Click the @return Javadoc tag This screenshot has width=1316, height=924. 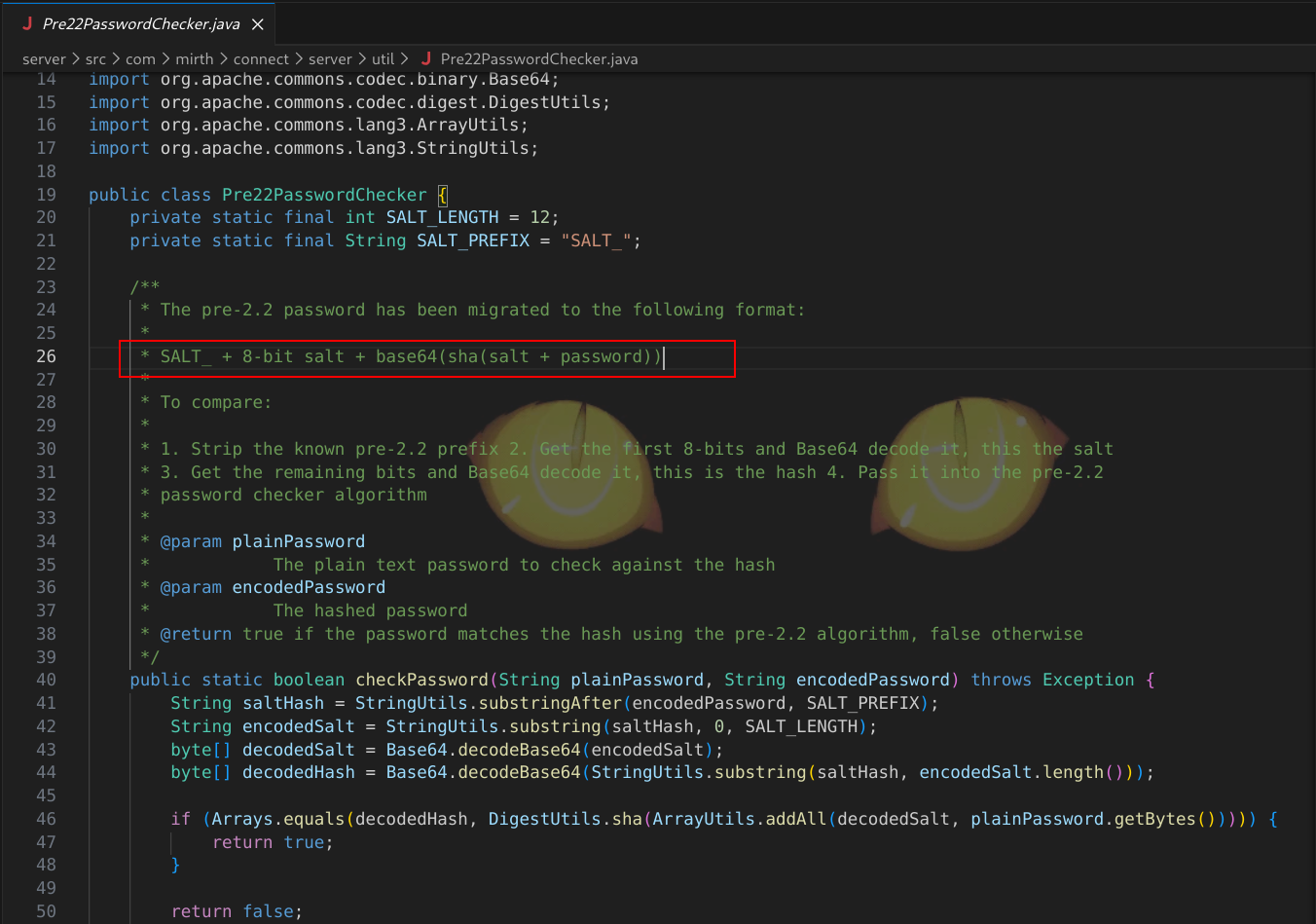pos(196,634)
